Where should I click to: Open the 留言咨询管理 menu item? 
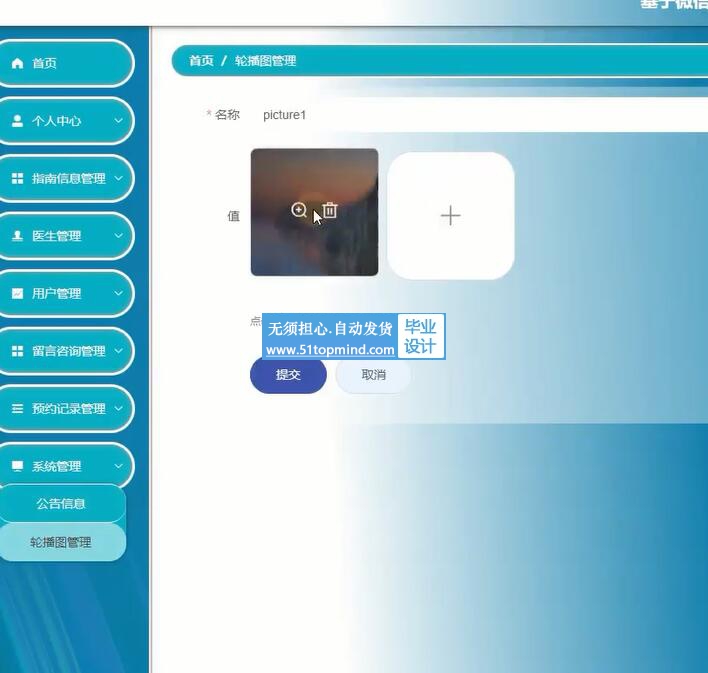[66, 351]
